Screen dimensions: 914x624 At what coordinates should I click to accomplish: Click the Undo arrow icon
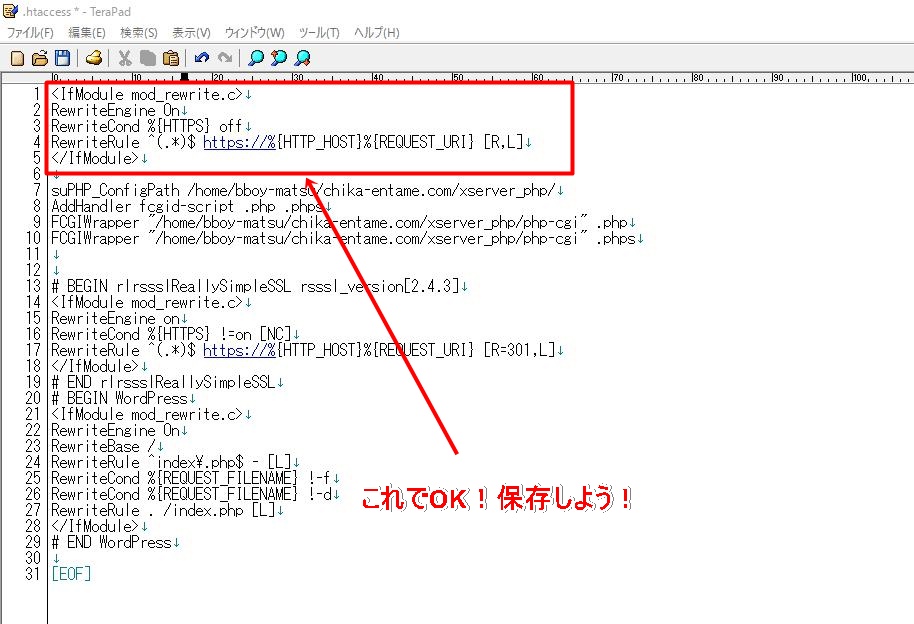[x=202, y=58]
